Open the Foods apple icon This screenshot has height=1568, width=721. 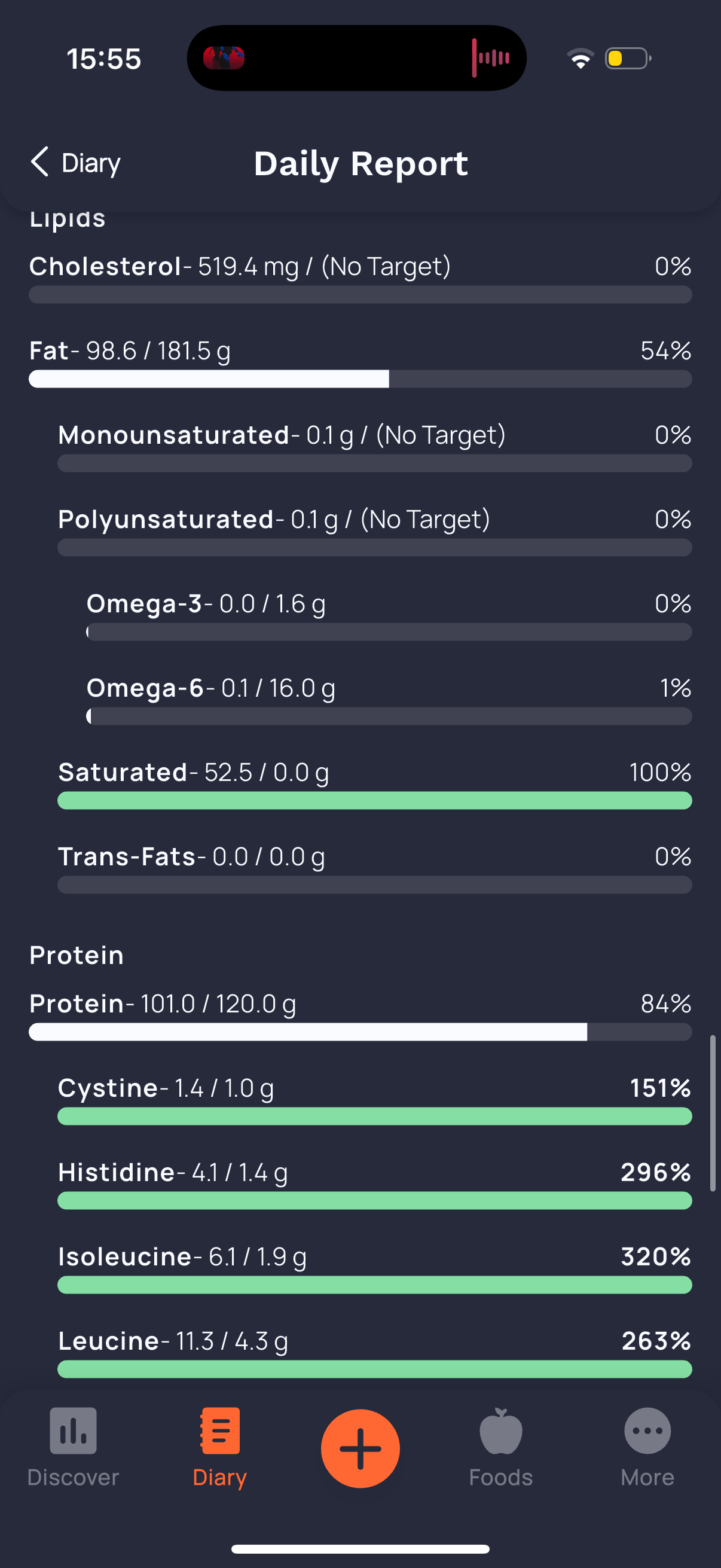(501, 1430)
